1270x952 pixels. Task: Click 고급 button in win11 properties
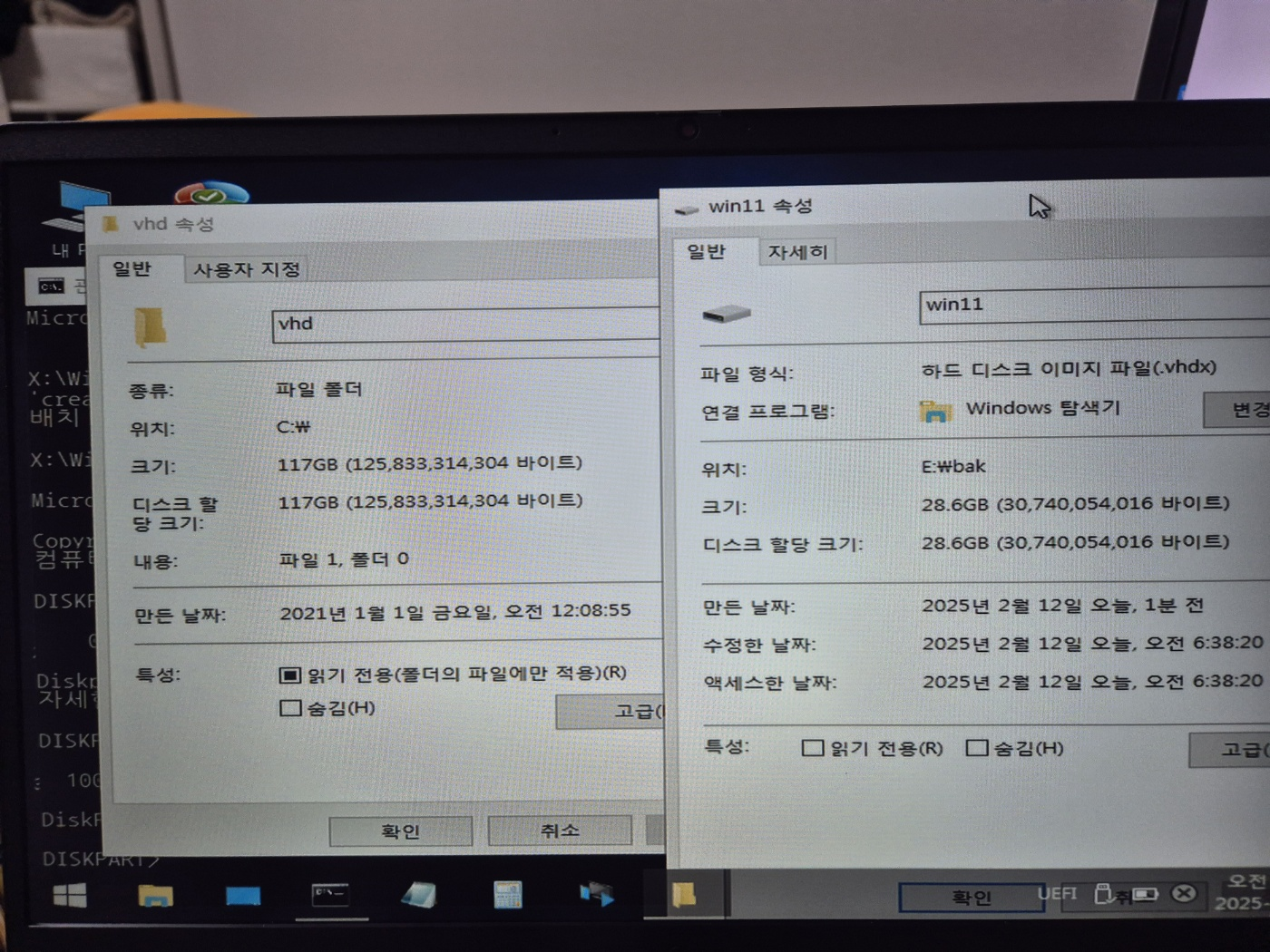[1230, 750]
